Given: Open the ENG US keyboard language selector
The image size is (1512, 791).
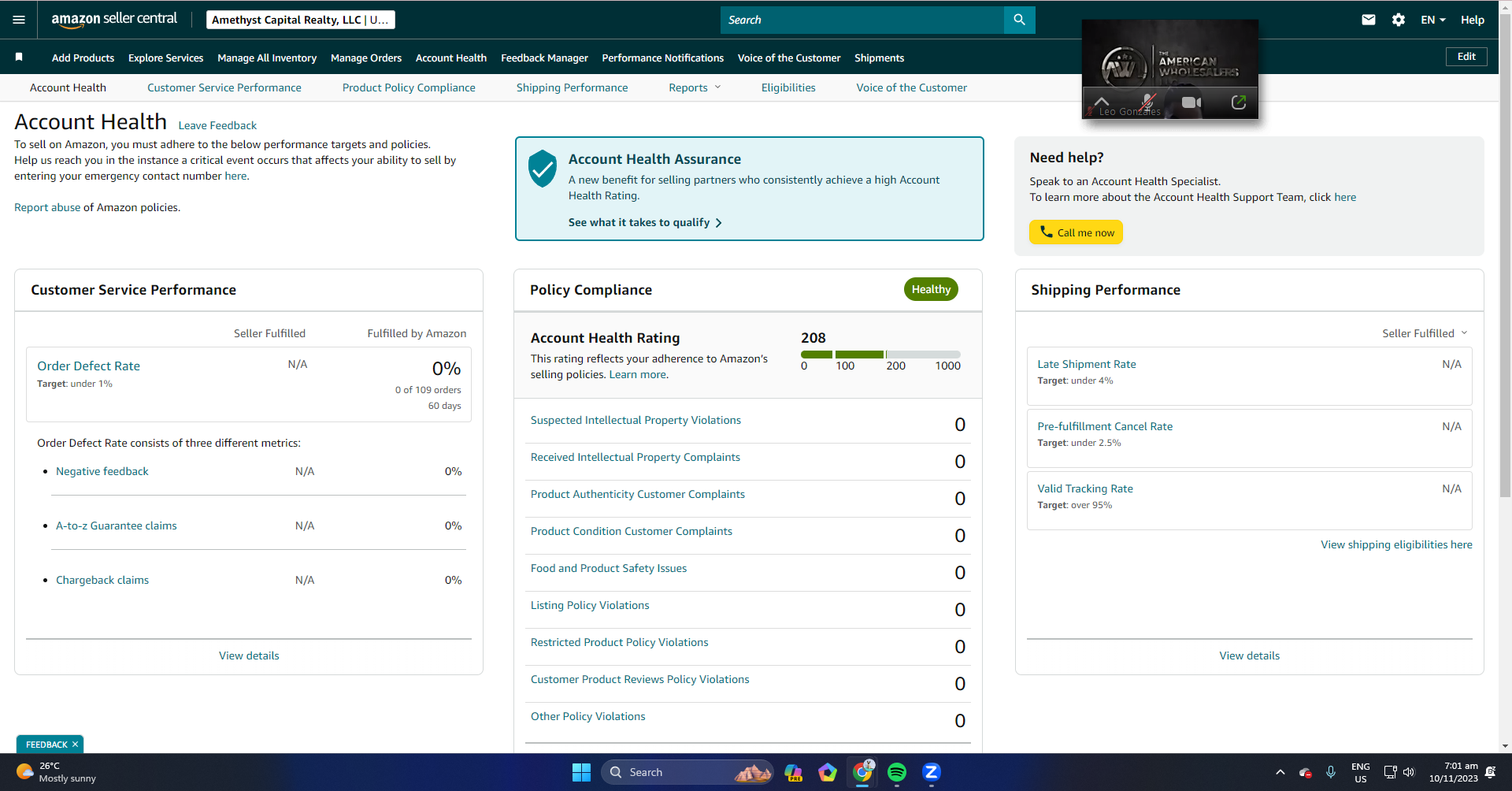Looking at the screenshot, I should pos(1360,772).
